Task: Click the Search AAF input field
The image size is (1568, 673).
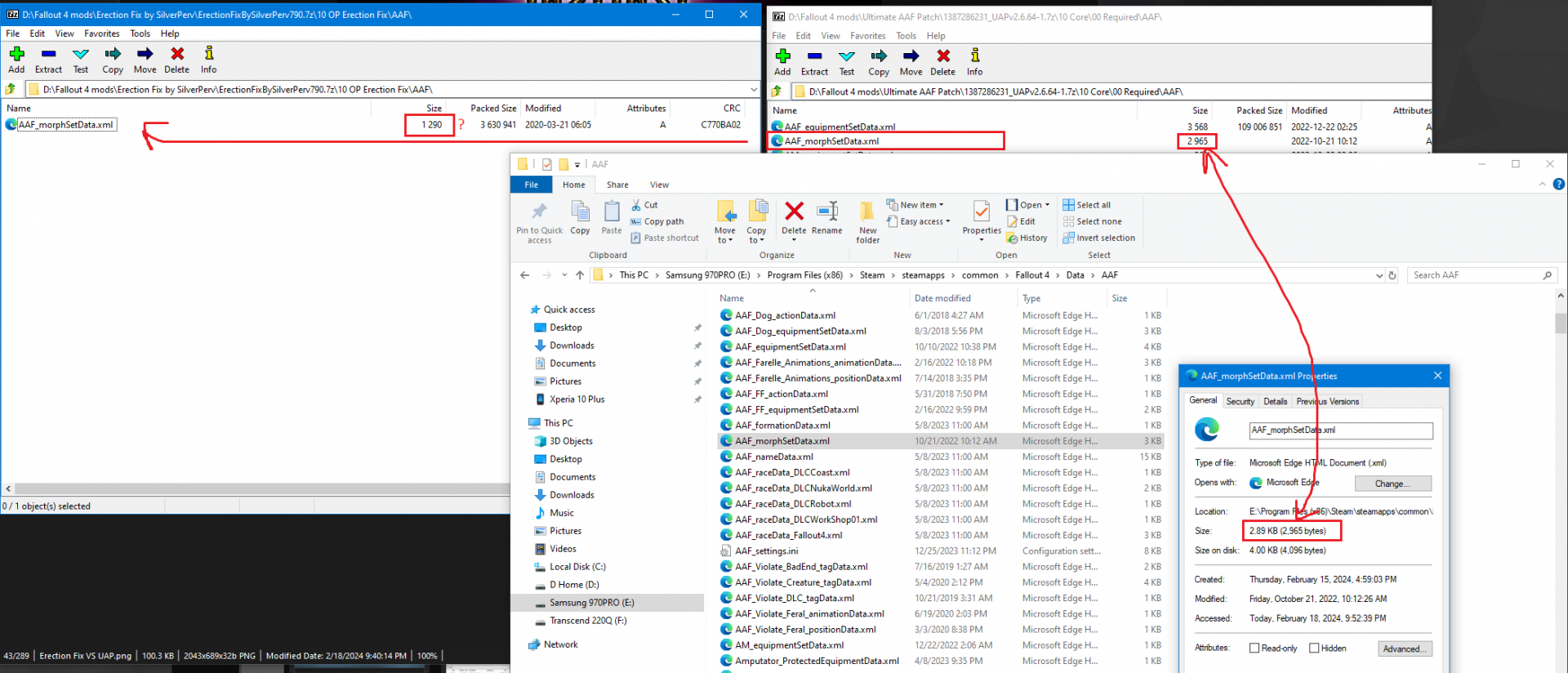Action: coord(1474,275)
